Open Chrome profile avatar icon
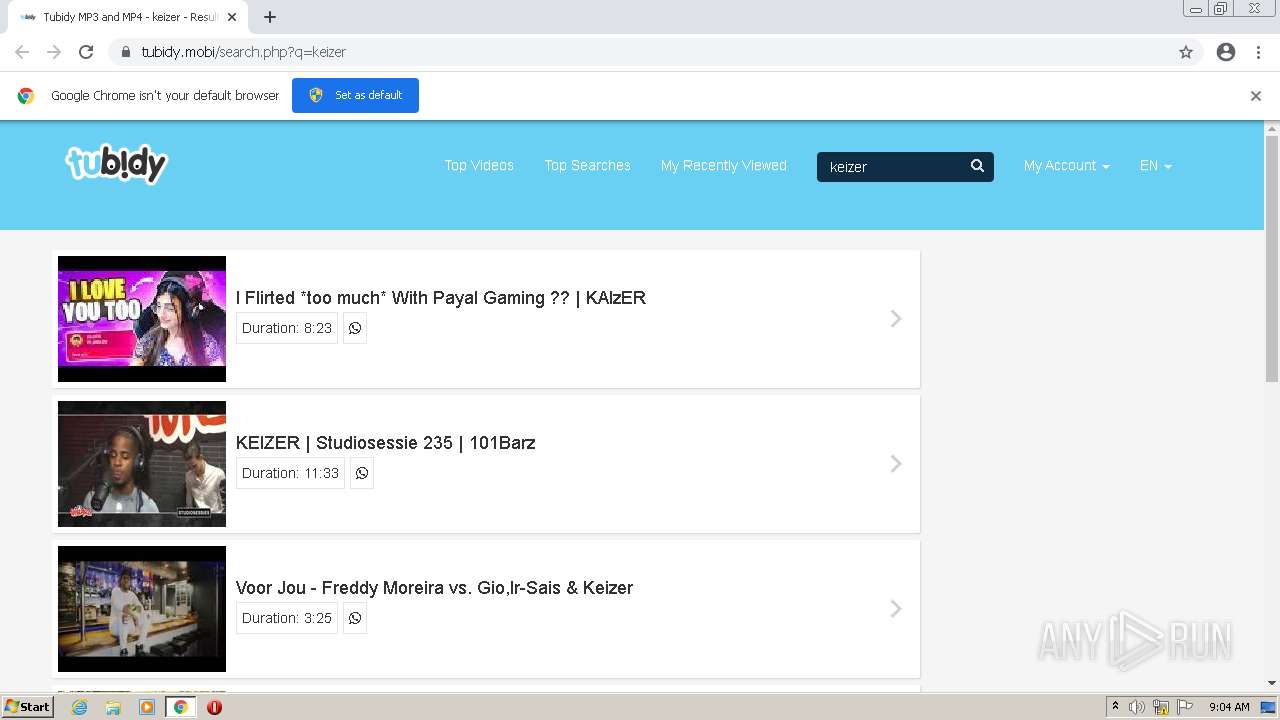Screen dimensions: 1280x720 pos(1226,52)
